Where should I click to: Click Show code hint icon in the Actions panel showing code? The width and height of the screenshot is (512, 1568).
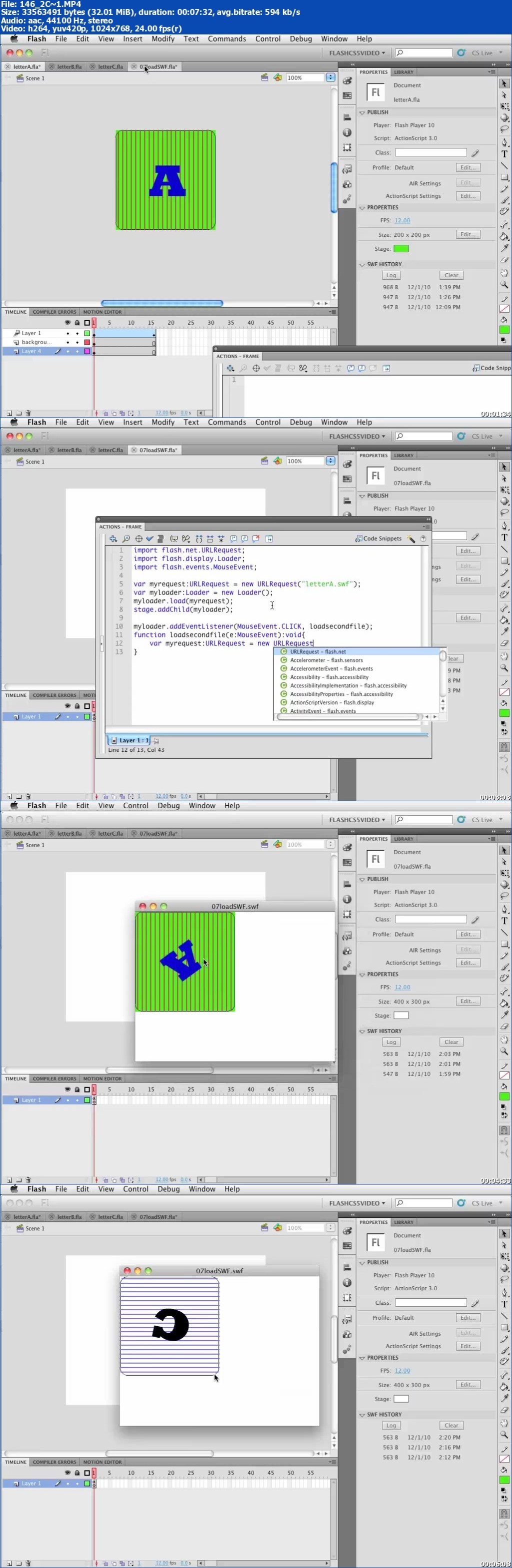[x=173, y=538]
